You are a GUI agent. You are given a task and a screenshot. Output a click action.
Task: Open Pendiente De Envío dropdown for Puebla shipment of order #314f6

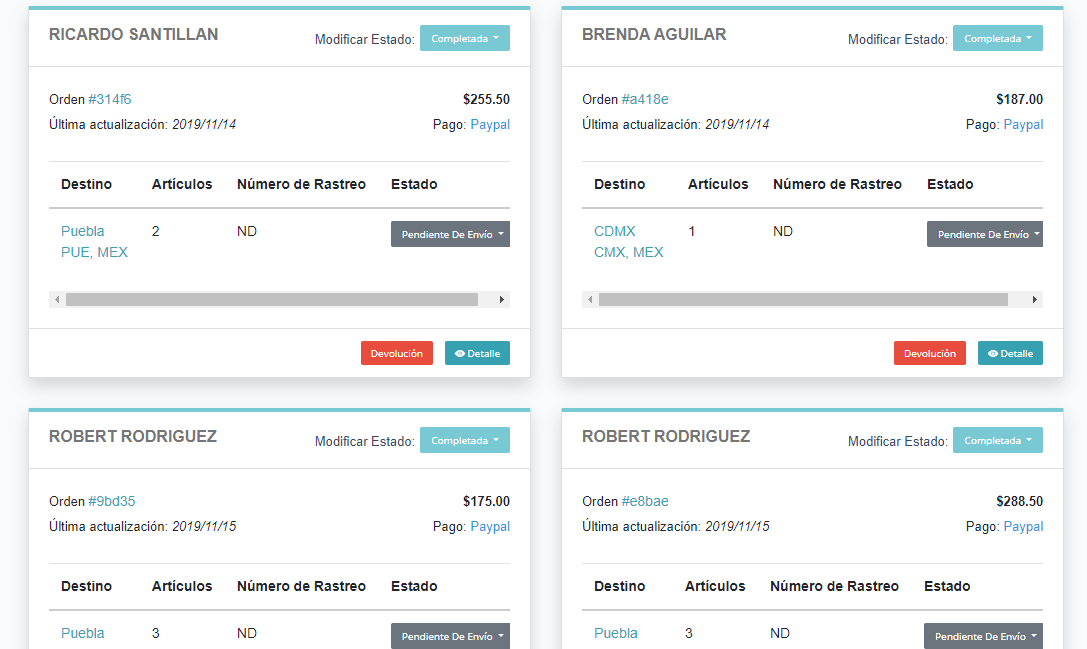tap(450, 234)
